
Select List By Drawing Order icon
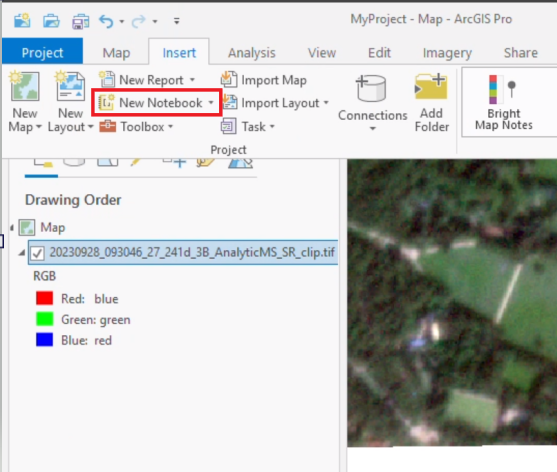click(43, 163)
